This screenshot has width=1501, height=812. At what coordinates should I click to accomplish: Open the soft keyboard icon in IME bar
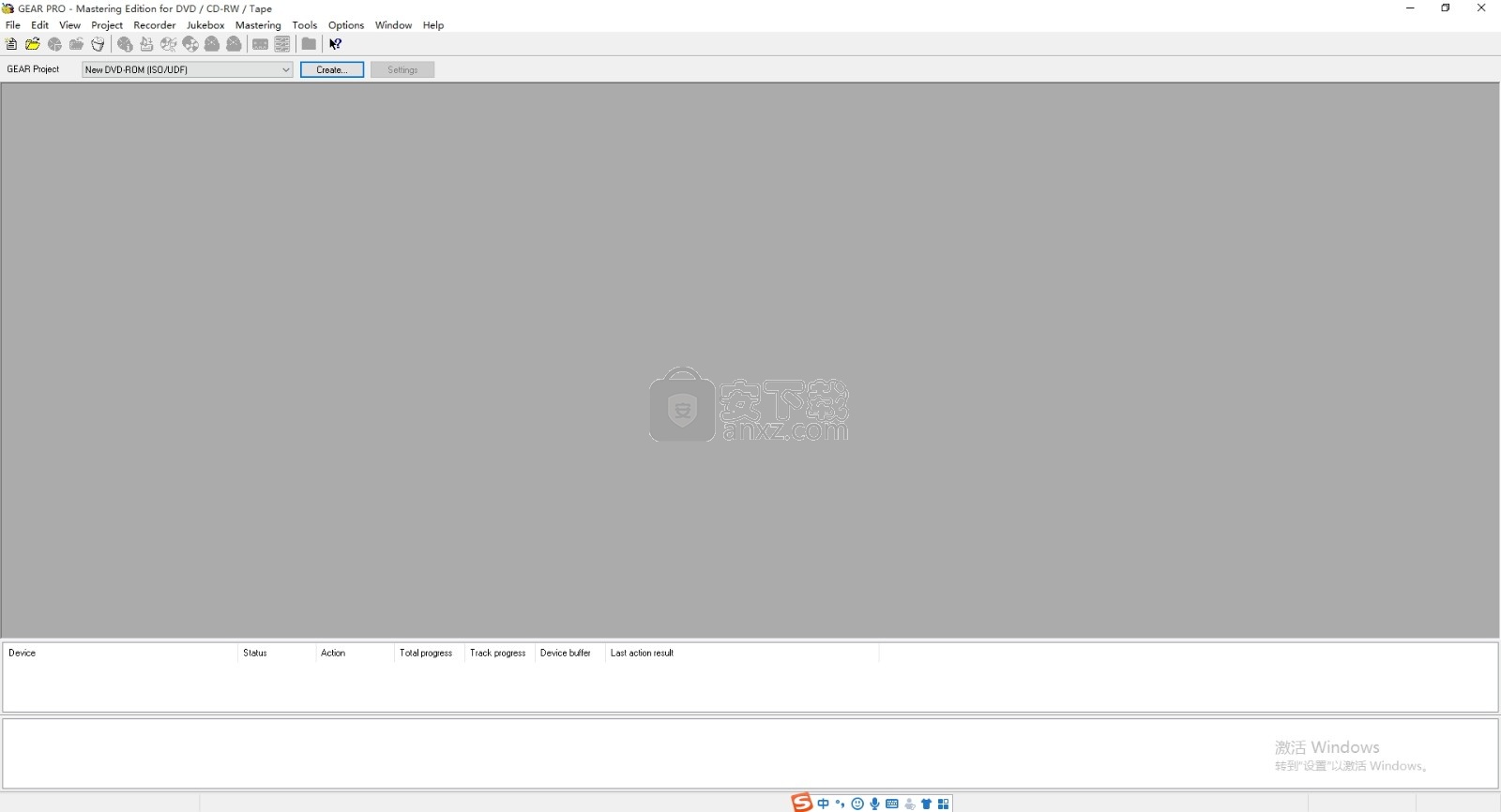click(x=892, y=804)
